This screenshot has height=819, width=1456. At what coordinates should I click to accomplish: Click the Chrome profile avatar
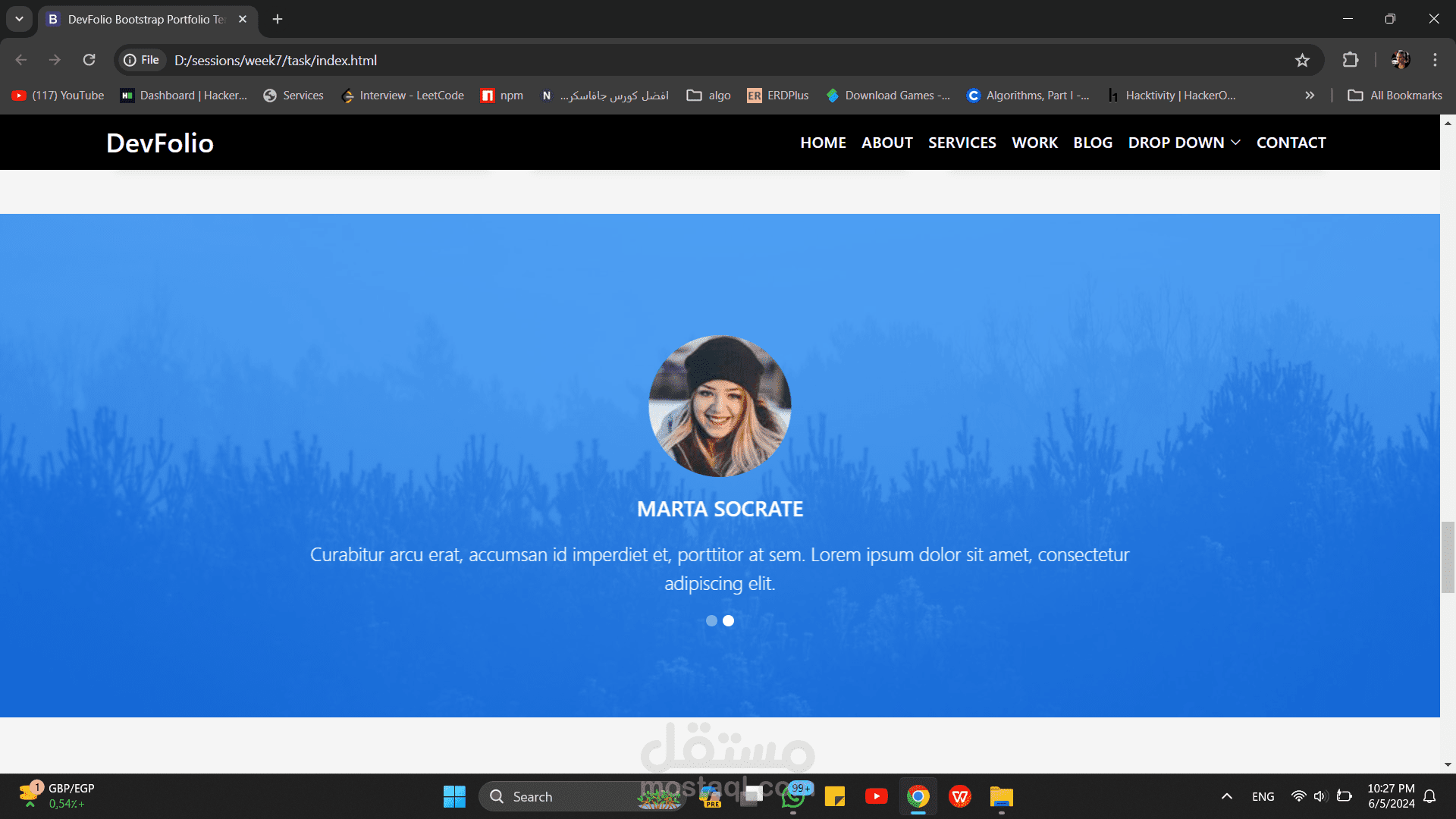pos(1401,60)
